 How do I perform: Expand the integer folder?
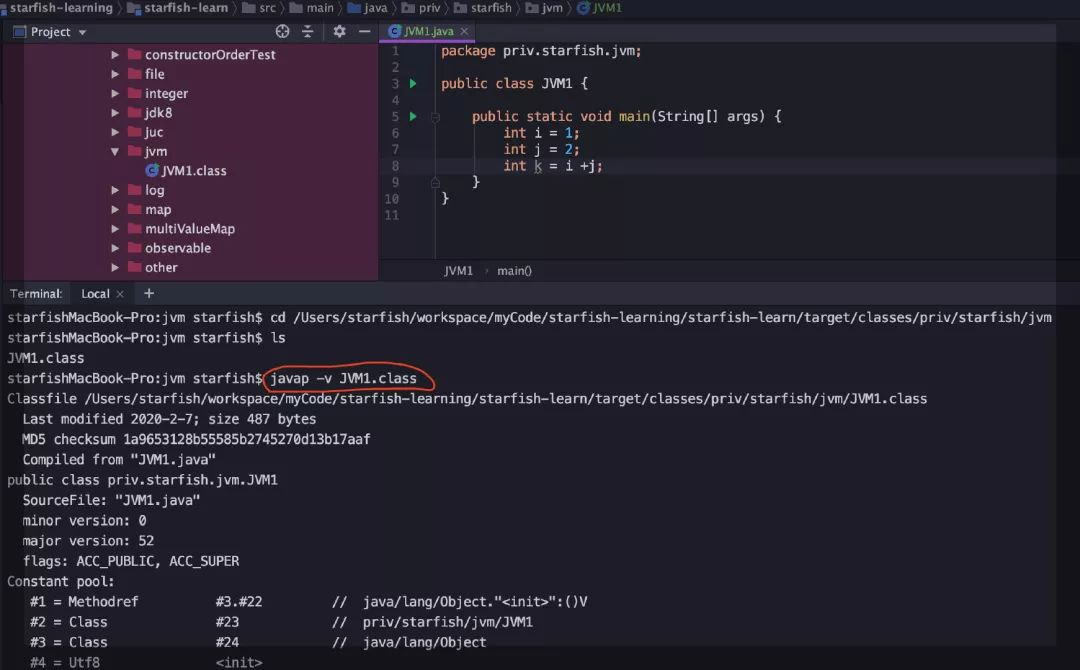[x=115, y=93]
